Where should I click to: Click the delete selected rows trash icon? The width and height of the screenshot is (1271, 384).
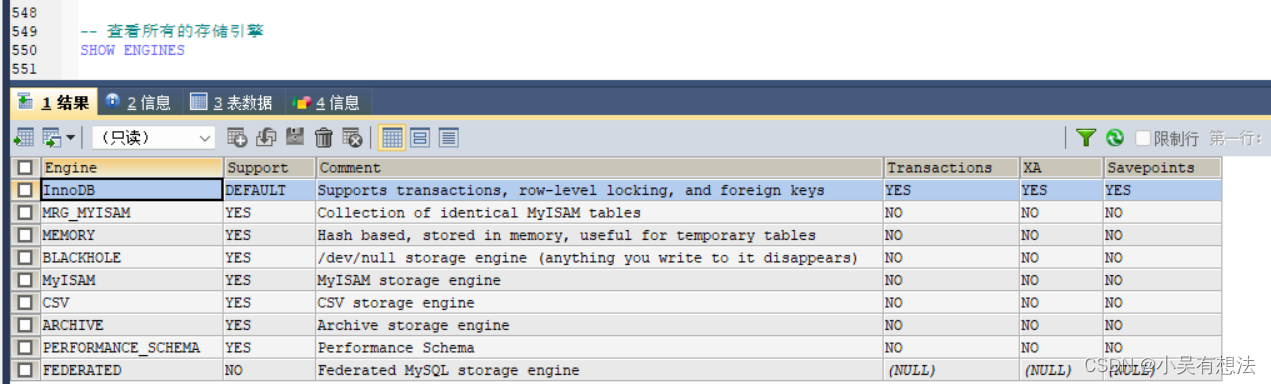click(x=324, y=137)
